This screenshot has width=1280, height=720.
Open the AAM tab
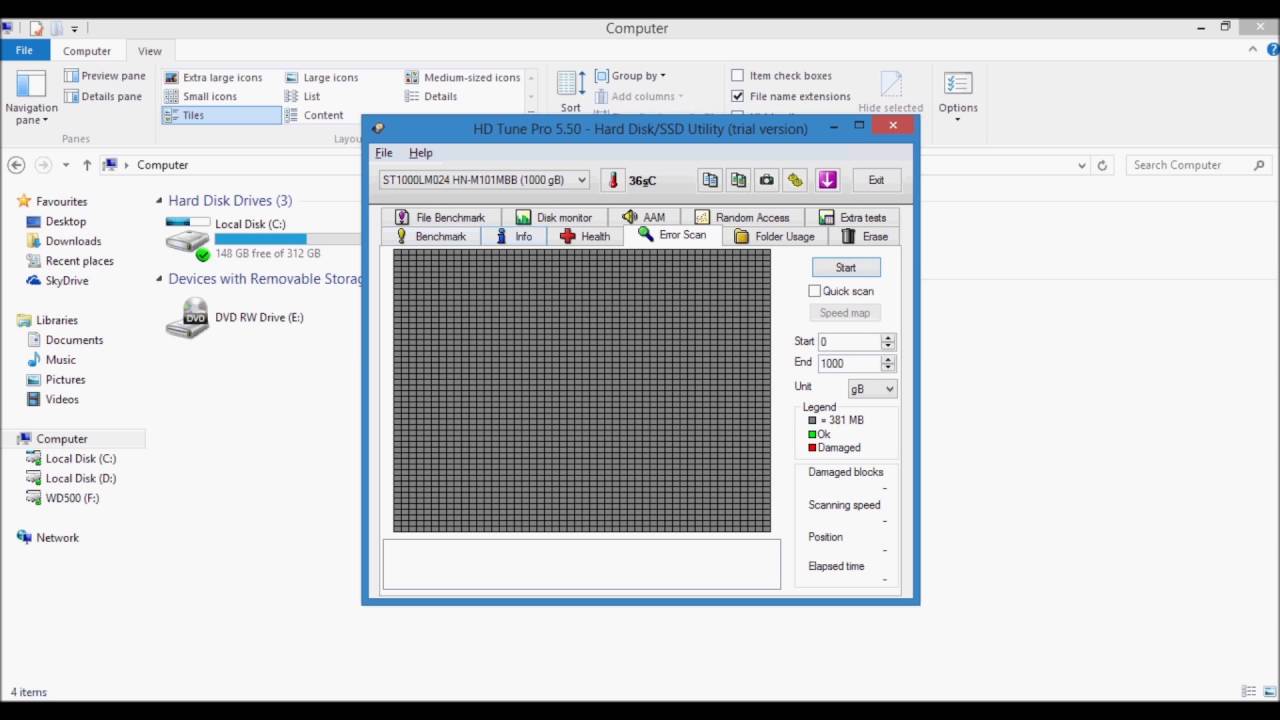coord(643,217)
